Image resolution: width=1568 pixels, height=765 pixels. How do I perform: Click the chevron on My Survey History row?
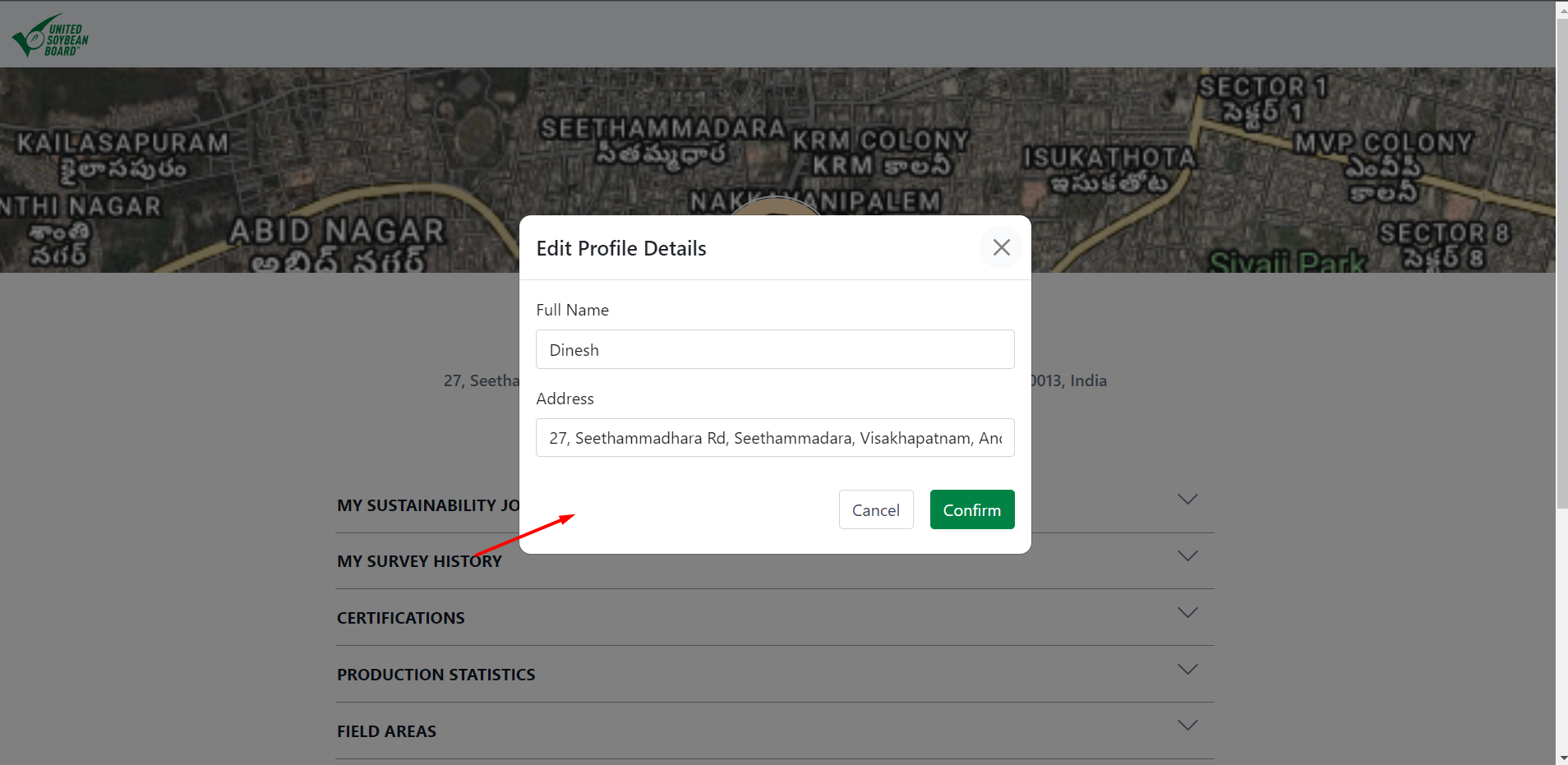point(1187,556)
